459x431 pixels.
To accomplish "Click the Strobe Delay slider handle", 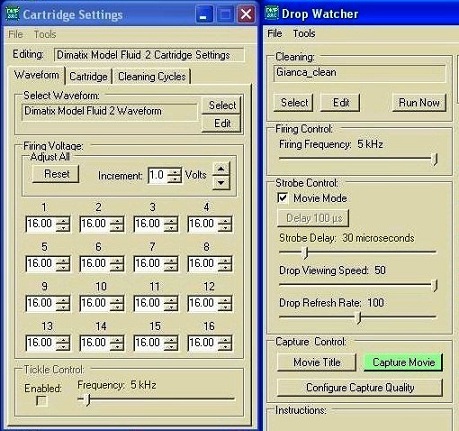I will point(306,253).
